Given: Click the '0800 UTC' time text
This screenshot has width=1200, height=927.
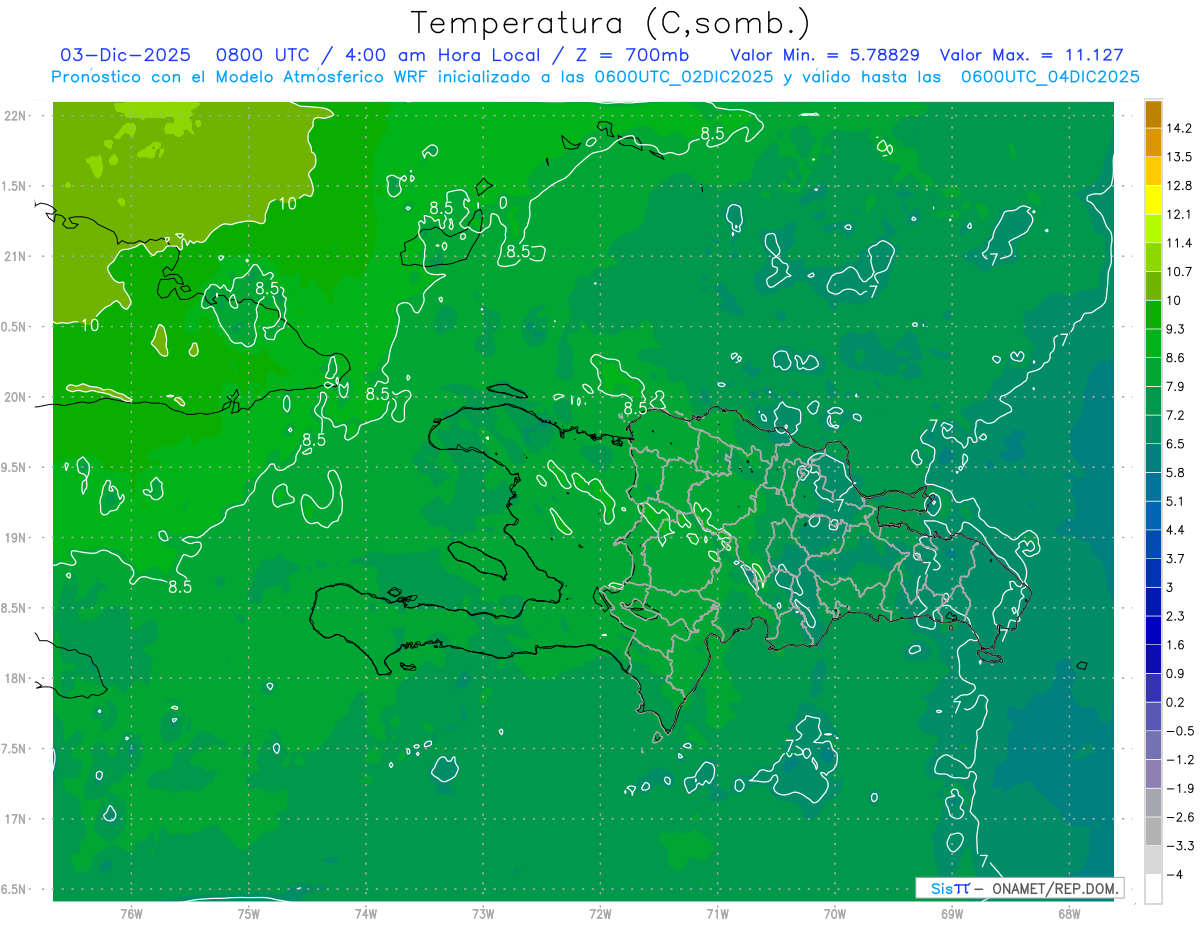Looking at the screenshot, I should (x=263, y=55).
